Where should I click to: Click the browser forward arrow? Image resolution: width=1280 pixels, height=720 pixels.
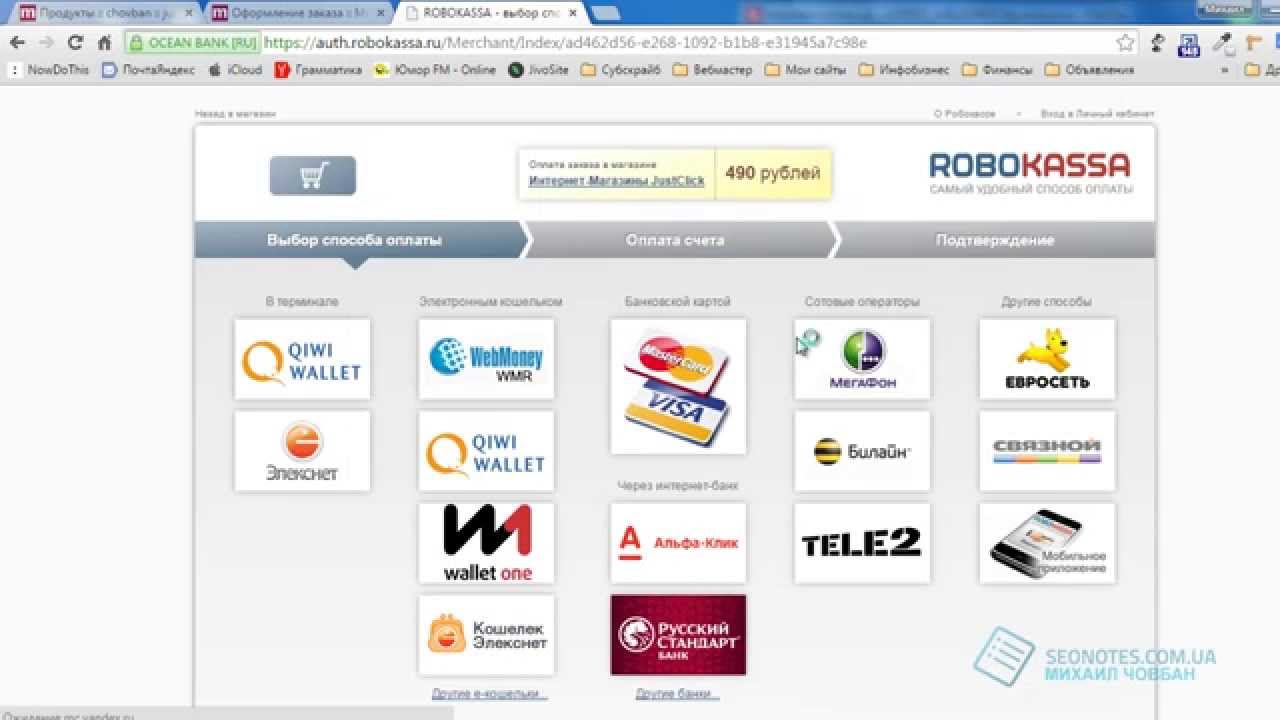tap(46, 43)
